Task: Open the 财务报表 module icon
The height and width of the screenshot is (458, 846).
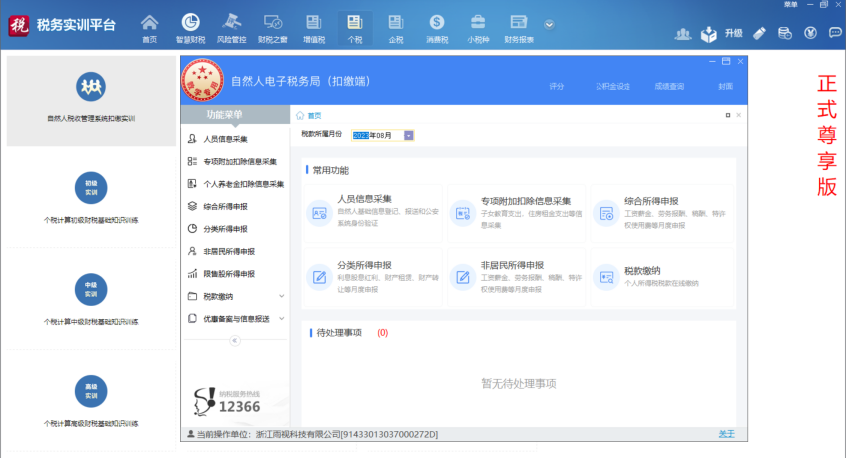Action: tap(518, 22)
